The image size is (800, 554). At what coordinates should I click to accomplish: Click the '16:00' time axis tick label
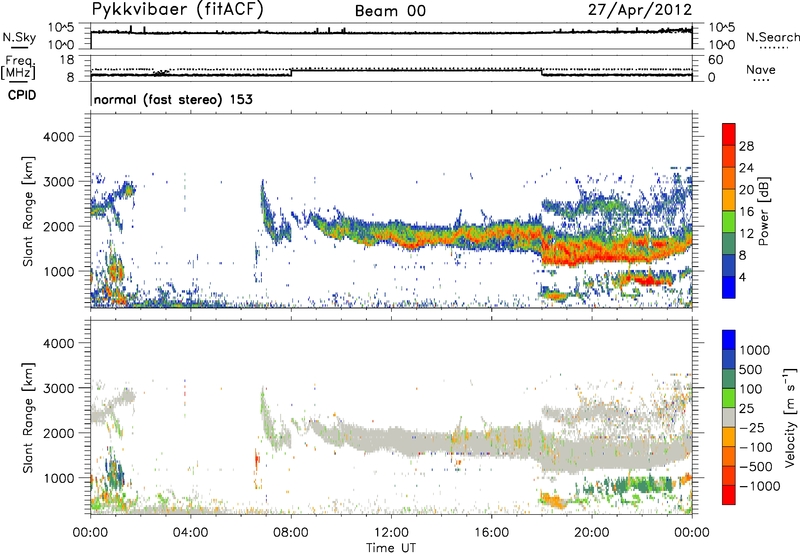click(491, 533)
